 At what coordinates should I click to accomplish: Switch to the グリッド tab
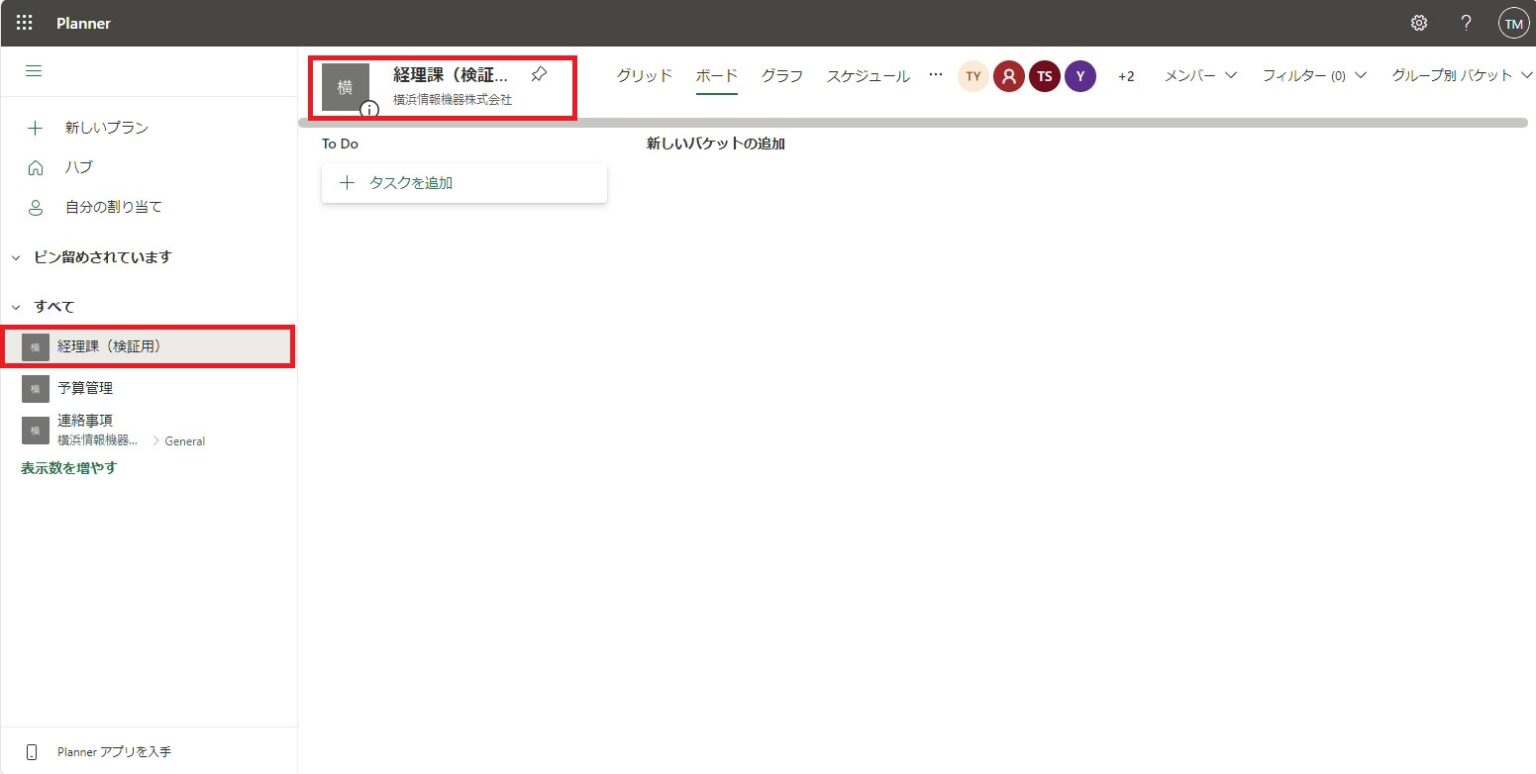[644, 76]
